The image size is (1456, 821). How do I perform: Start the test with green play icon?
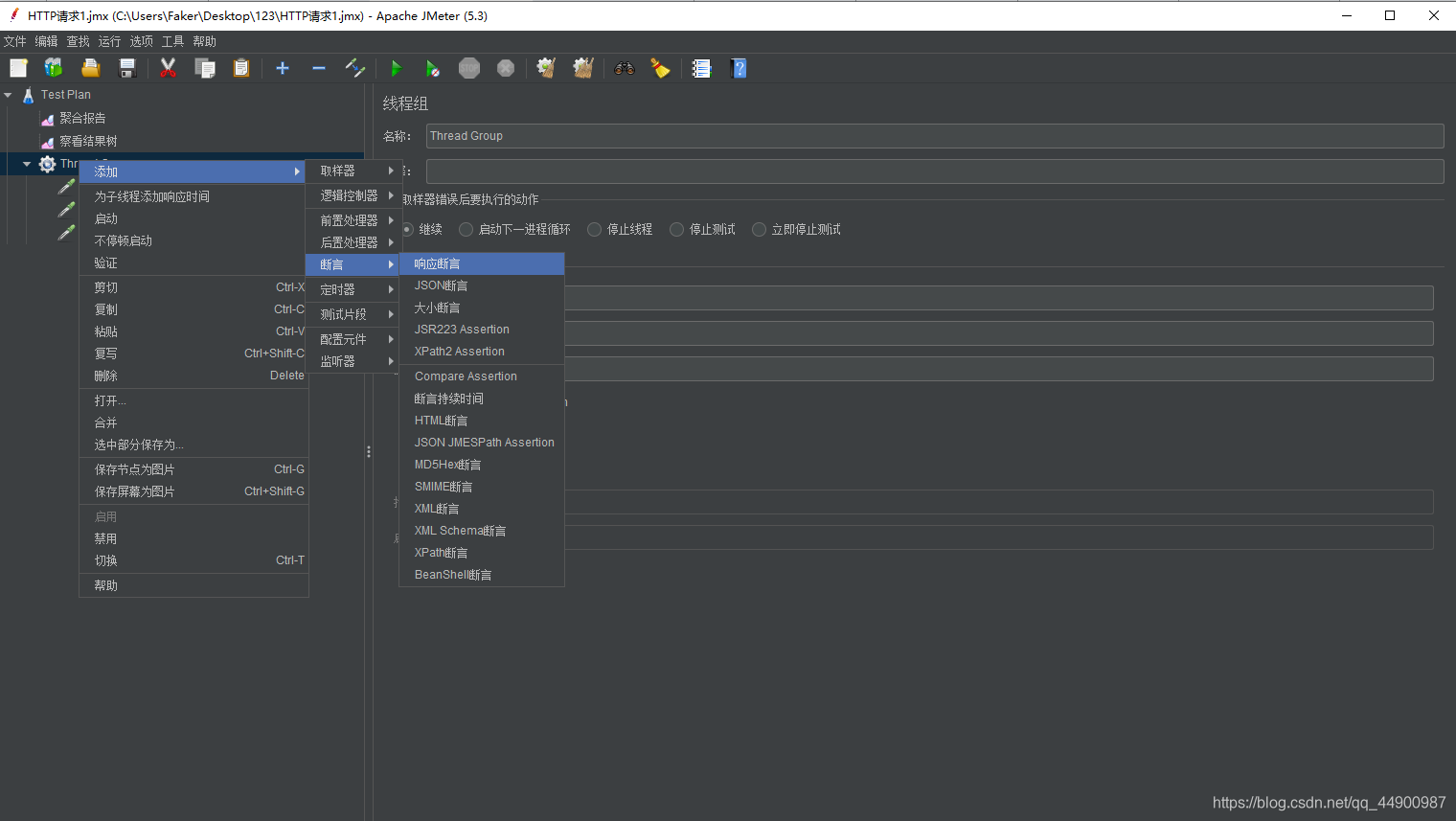pos(397,68)
